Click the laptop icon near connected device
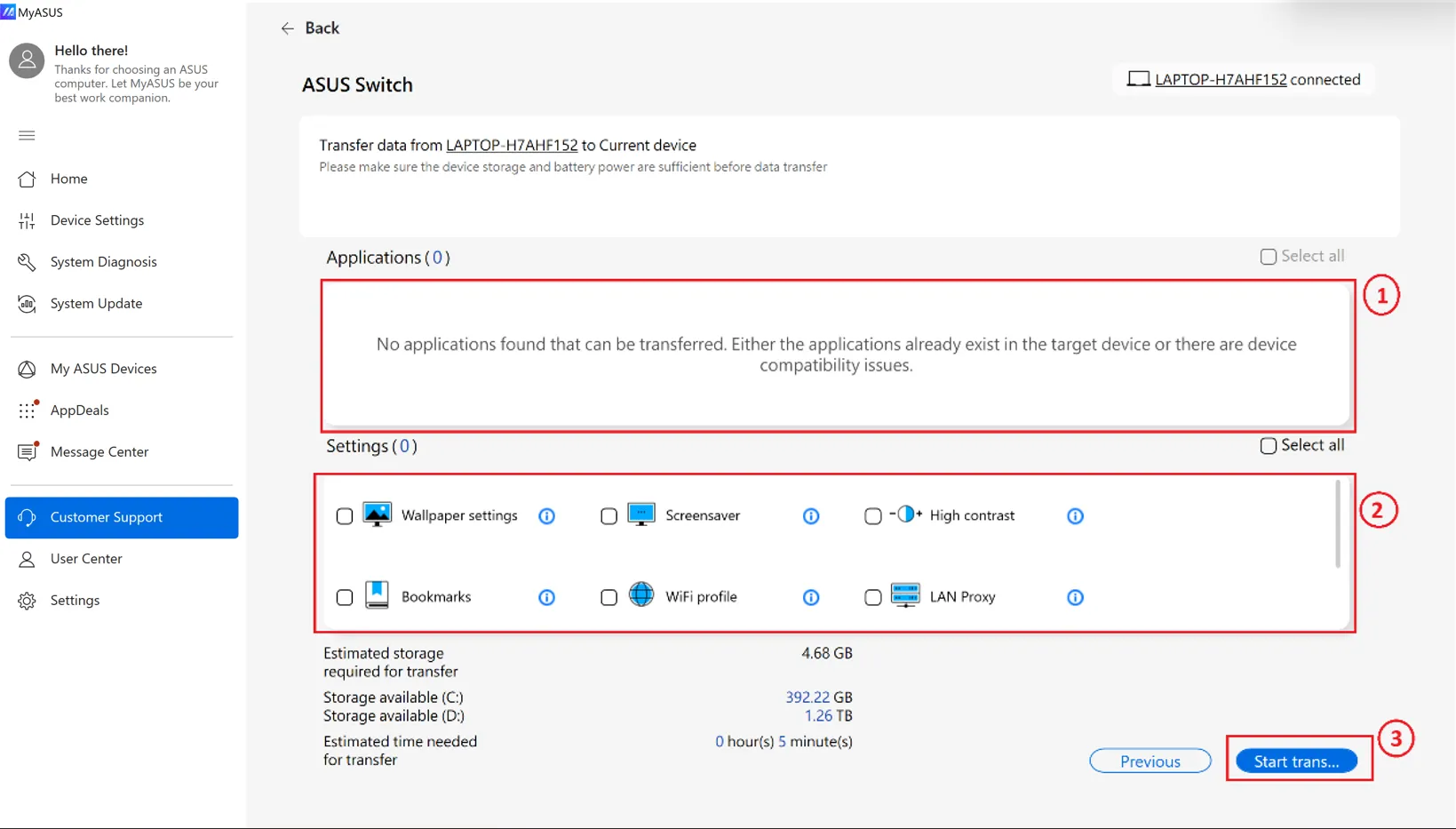 pos(1137,78)
